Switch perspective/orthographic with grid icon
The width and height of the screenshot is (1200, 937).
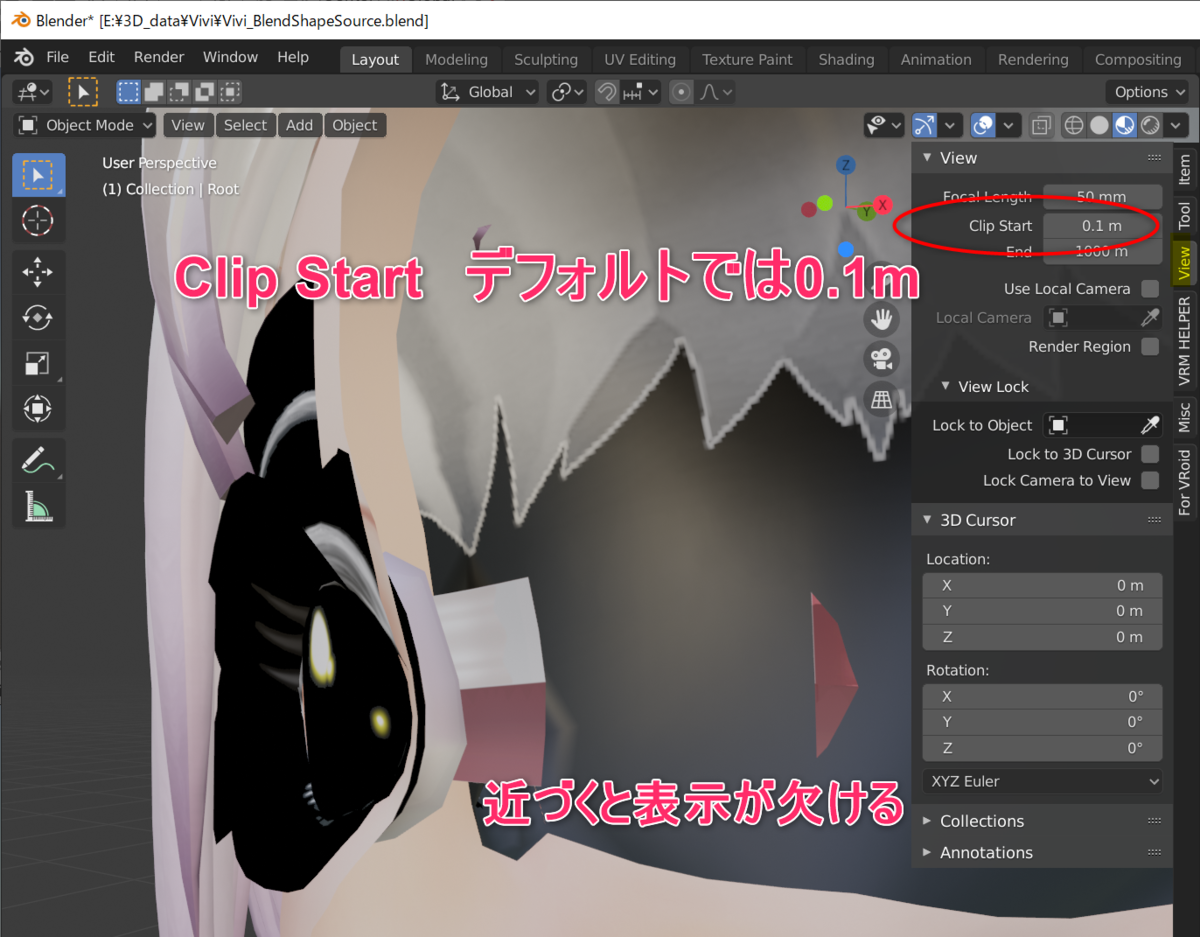(881, 400)
